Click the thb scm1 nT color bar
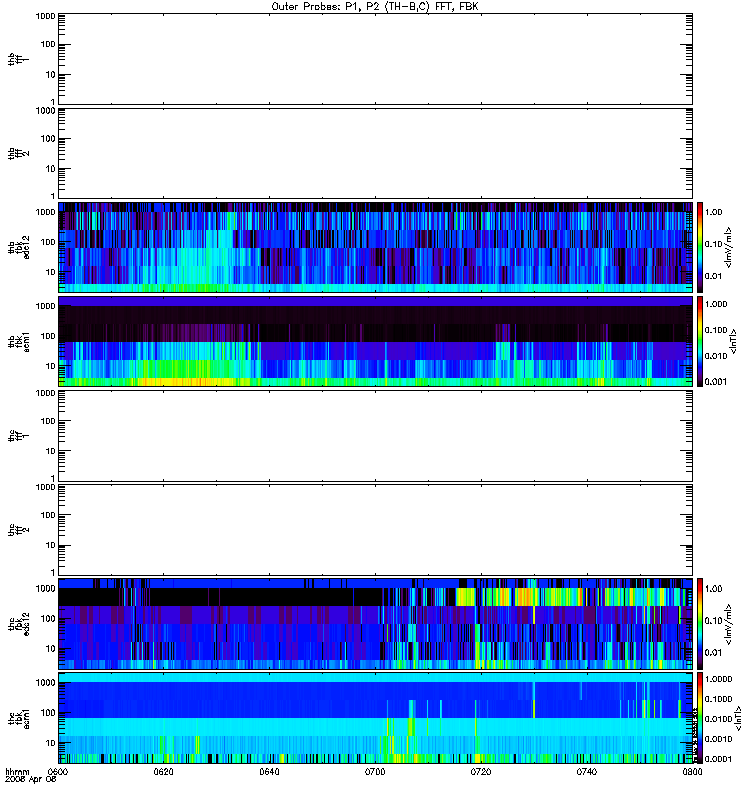 (x=700, y=341)
